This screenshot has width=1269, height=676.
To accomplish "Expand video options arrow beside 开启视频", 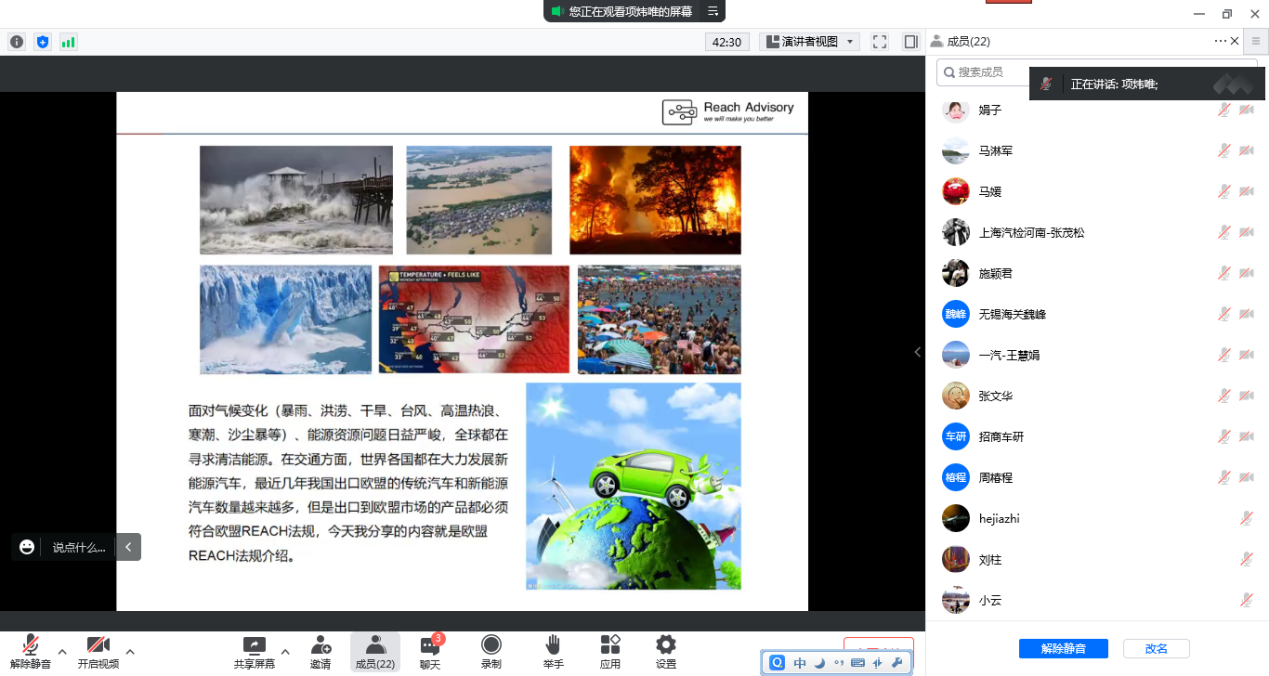I will click(x=130, y=652).
